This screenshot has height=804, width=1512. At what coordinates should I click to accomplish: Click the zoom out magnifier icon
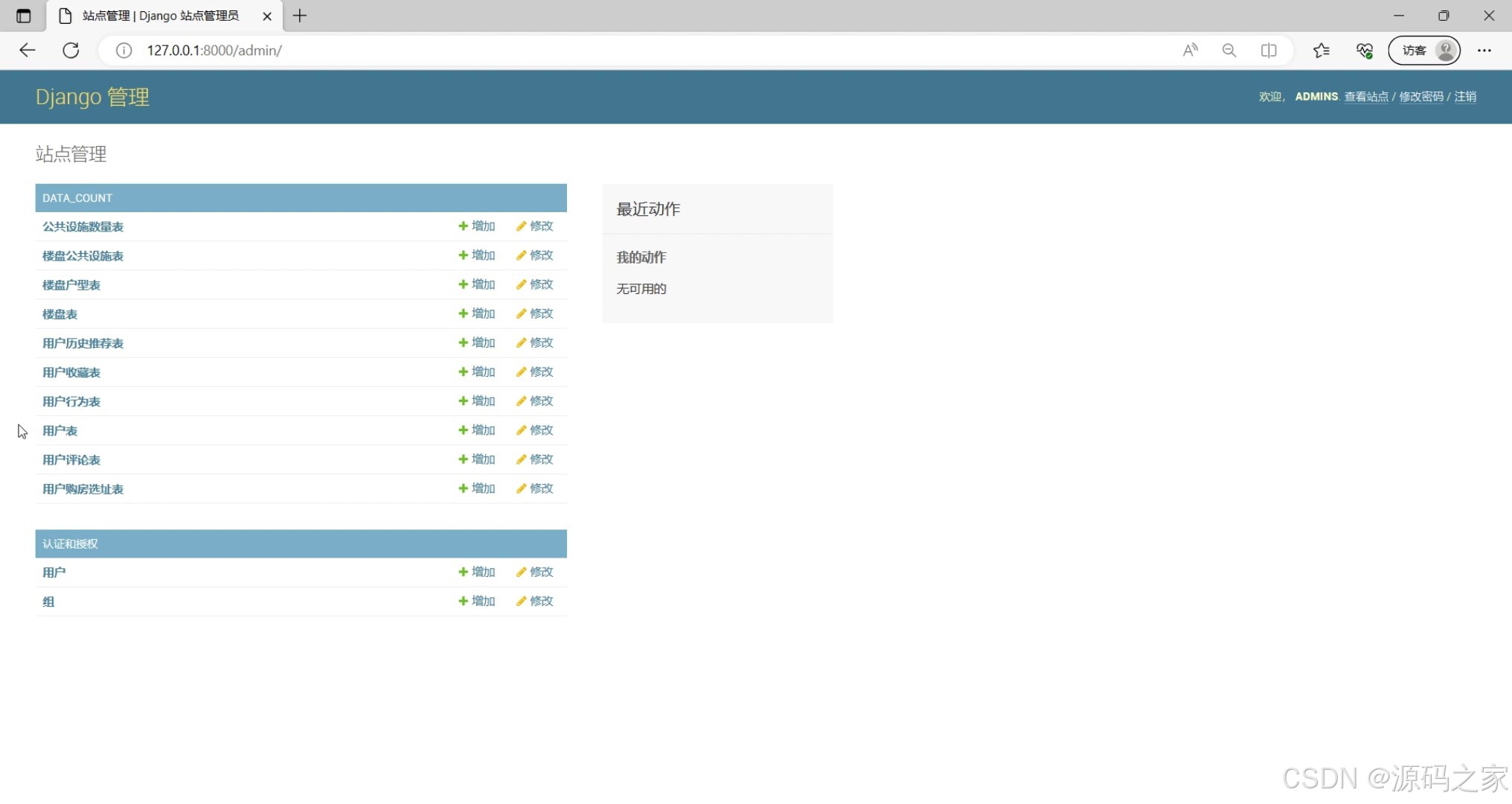(1229, 50)
